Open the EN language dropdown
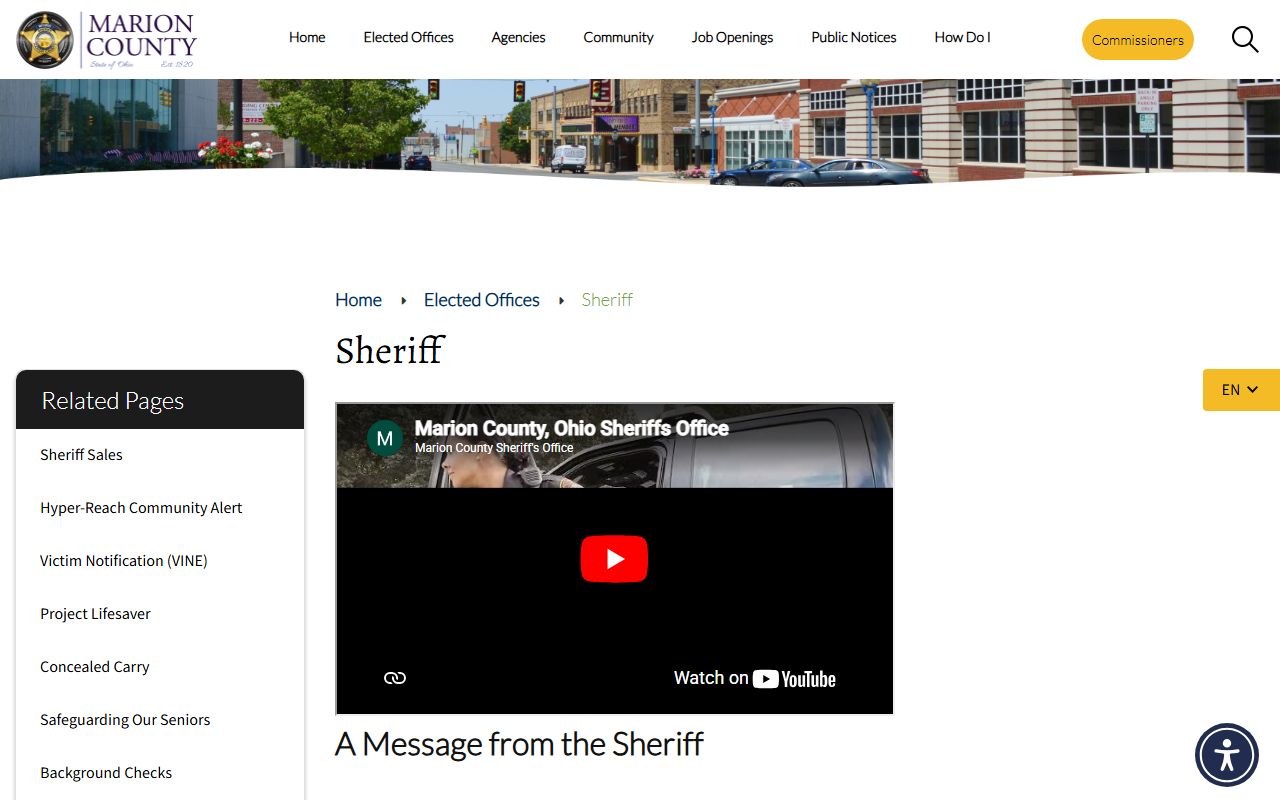Viewport: 1280px width, 800px height. [1241, 390]
